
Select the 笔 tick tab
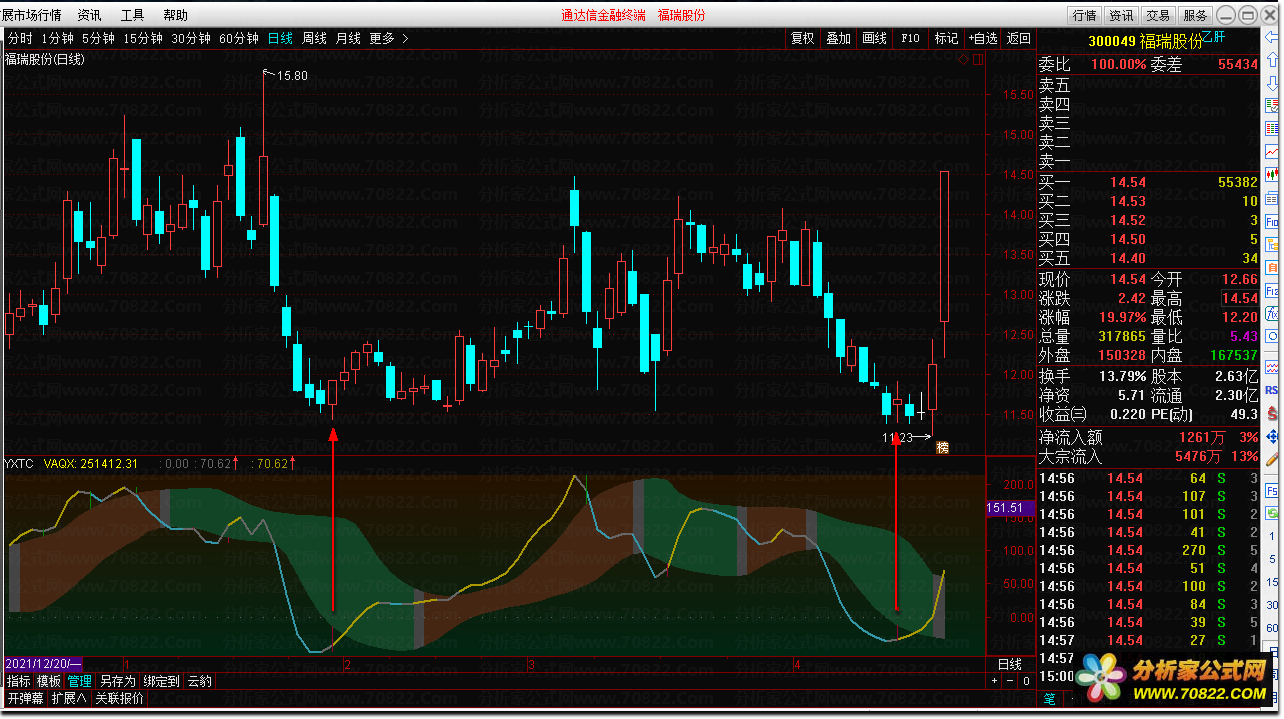pos(1051,698)
